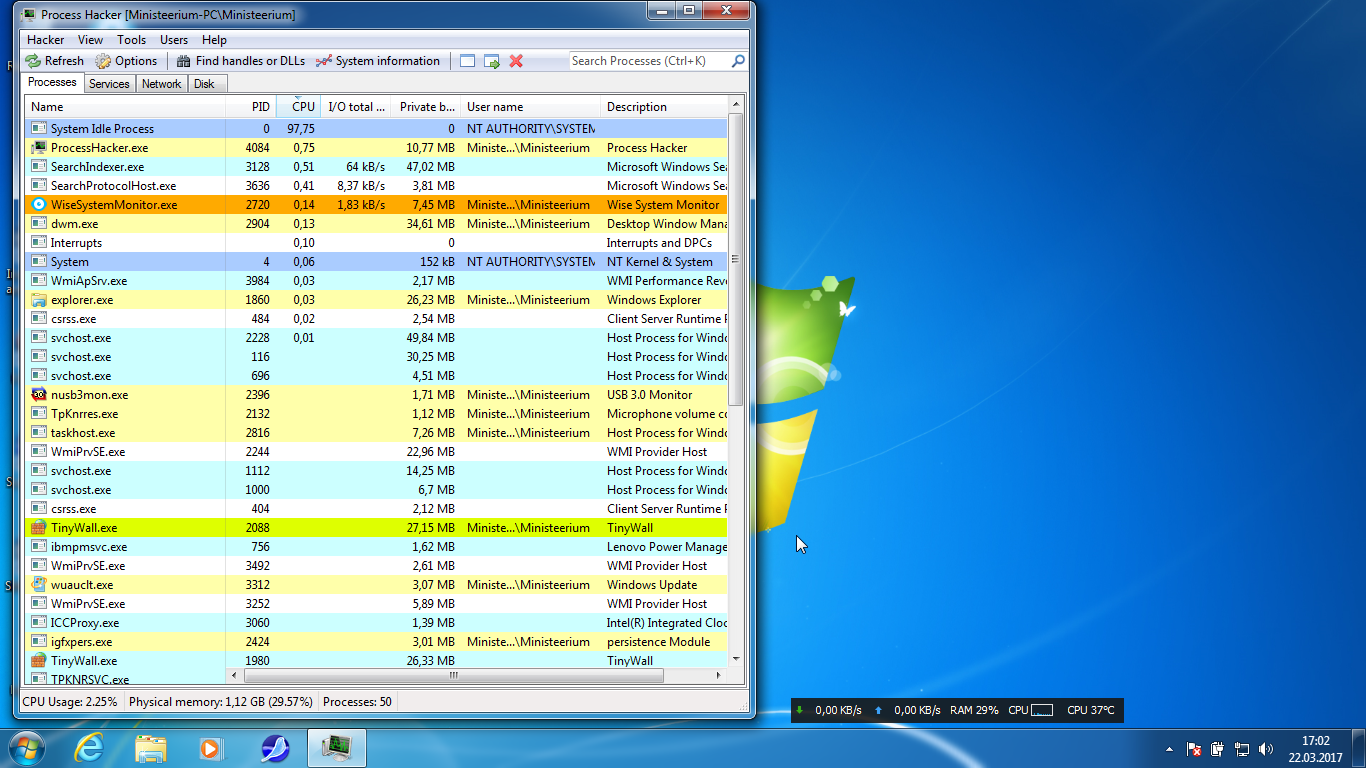Open the Tools menu

pyautogui.click(x=131, y=40)
